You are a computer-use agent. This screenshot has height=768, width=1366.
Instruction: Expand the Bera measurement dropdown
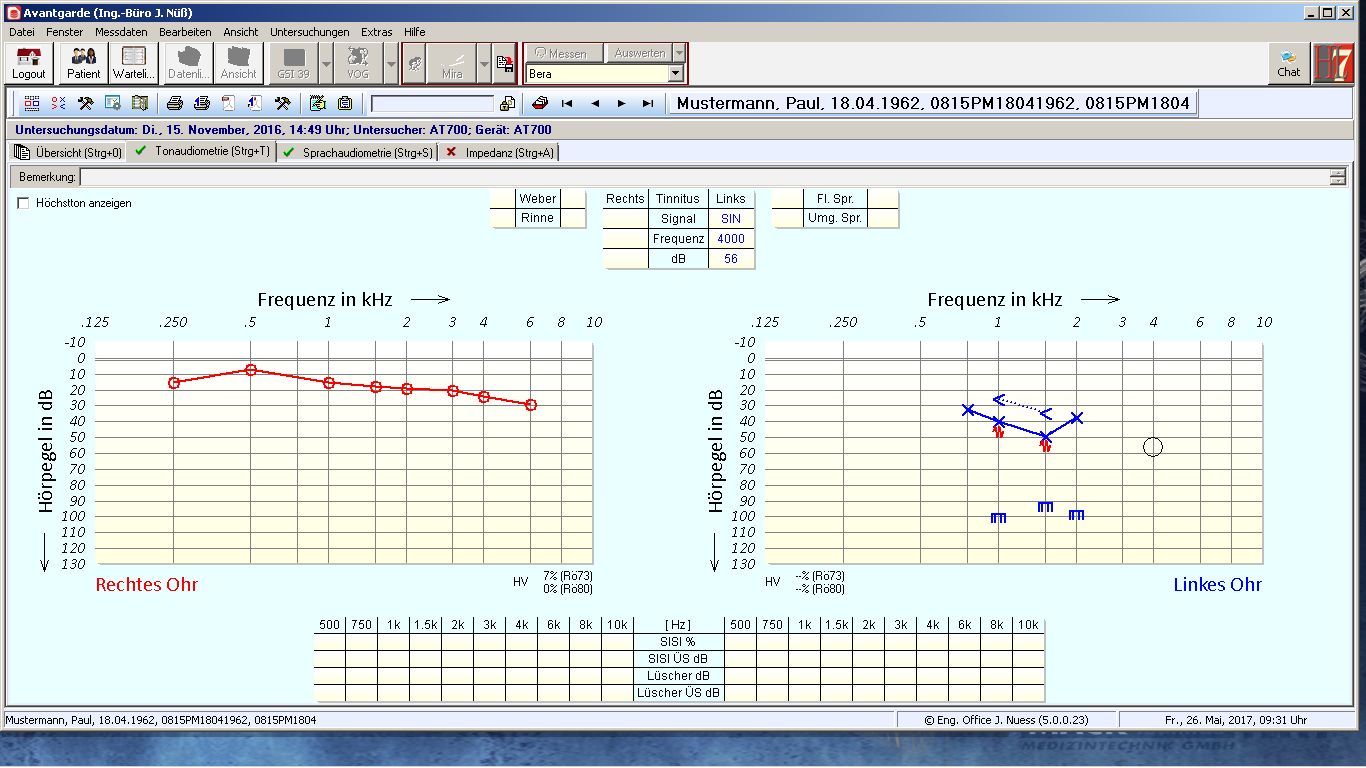point(676,74)
